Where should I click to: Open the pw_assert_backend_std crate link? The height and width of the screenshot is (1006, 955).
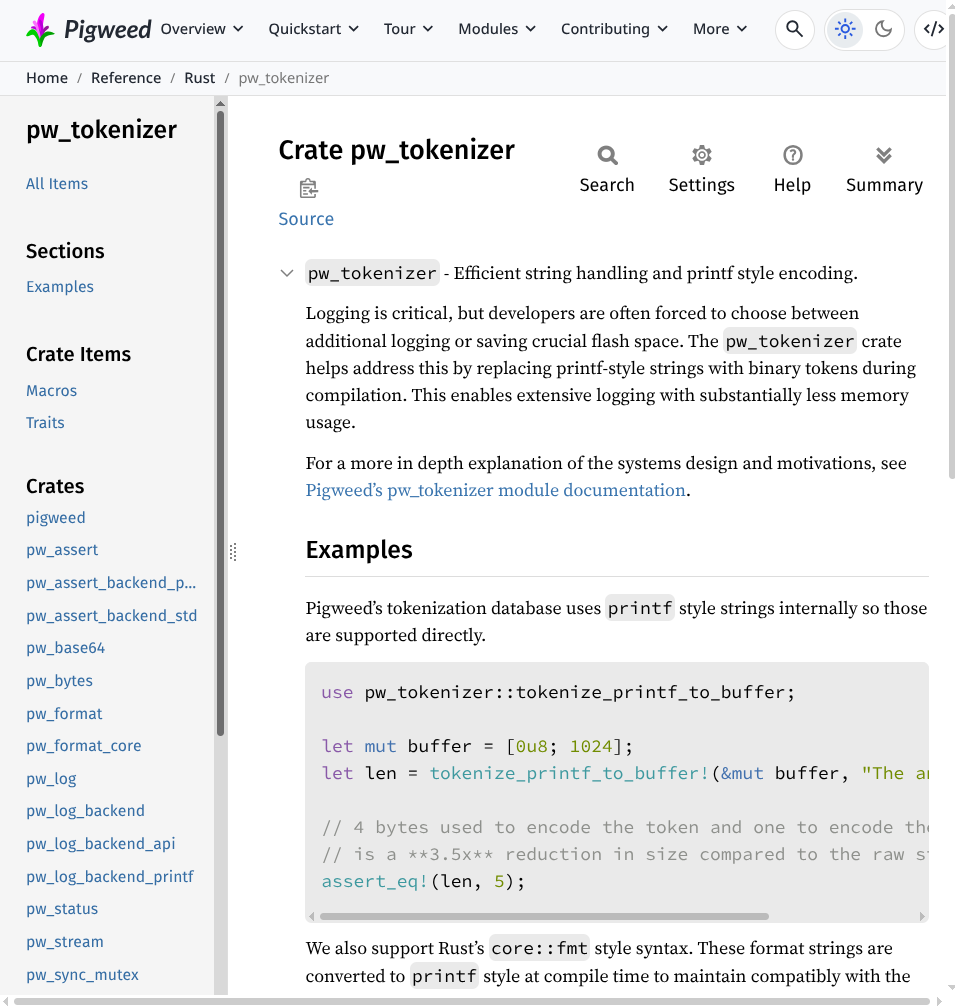(112, 616)
